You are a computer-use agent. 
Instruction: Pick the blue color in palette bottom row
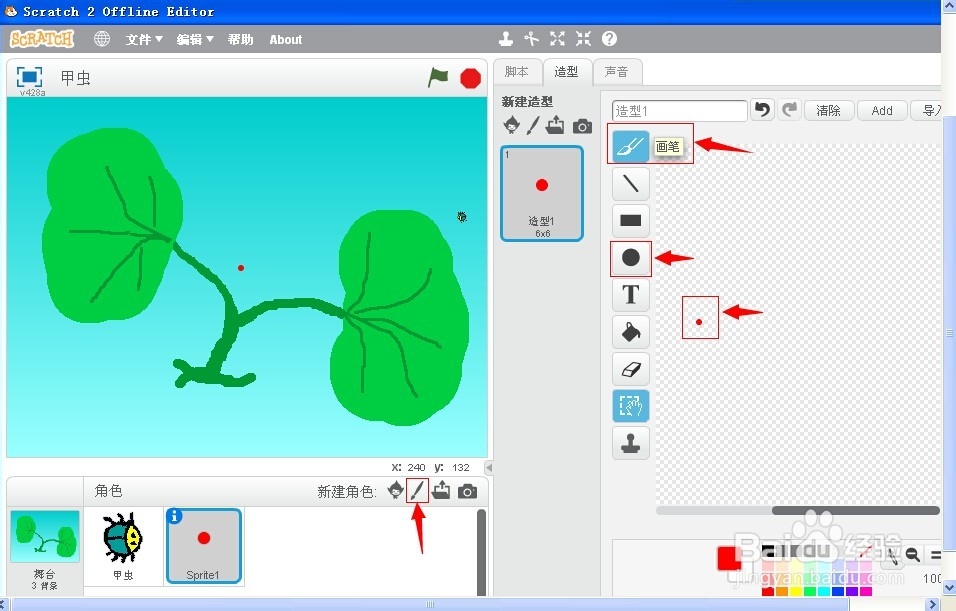pos(838,590)
